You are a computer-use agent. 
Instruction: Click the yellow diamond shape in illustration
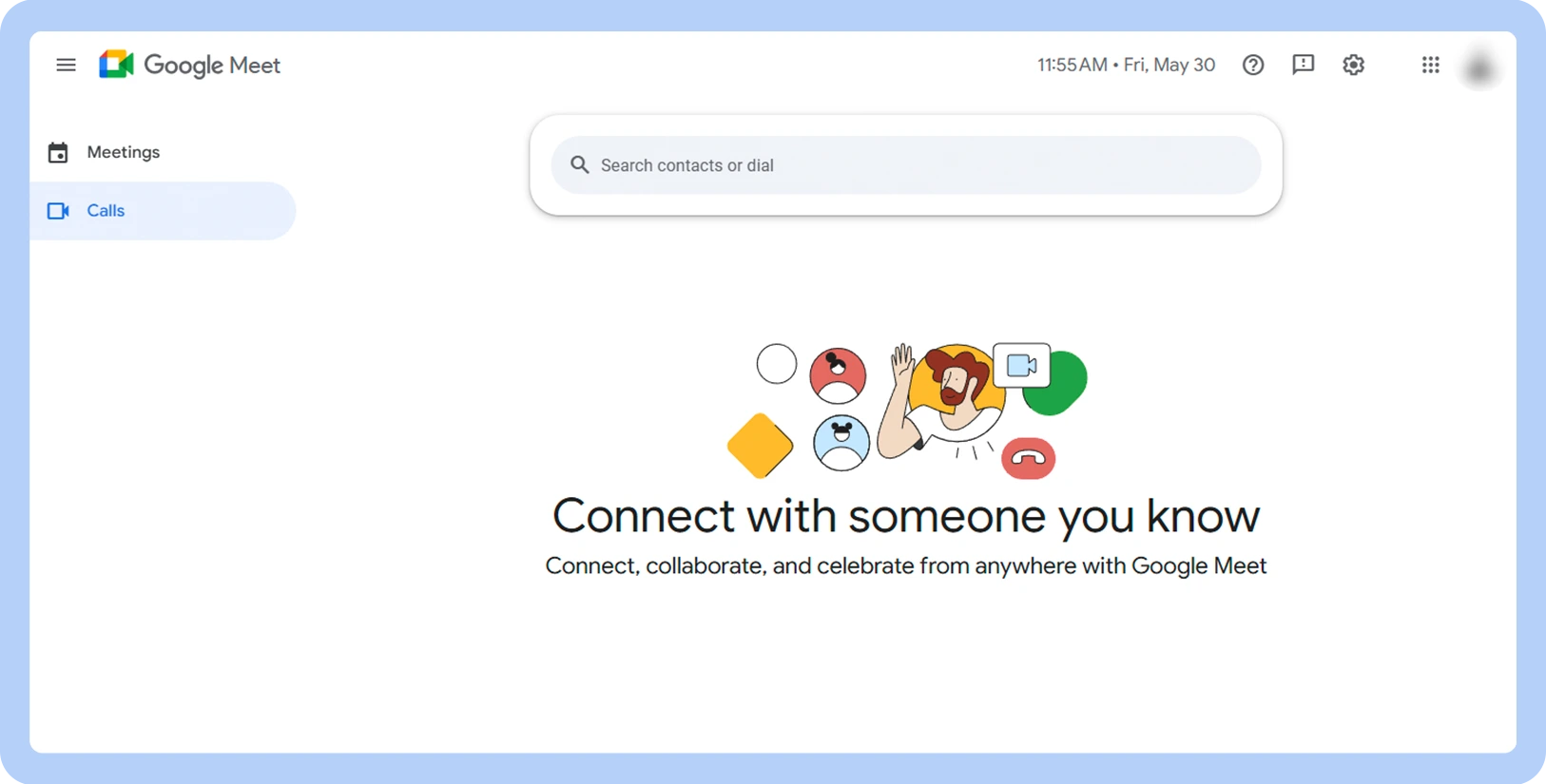pyautogui.click(x=760, y=446)
